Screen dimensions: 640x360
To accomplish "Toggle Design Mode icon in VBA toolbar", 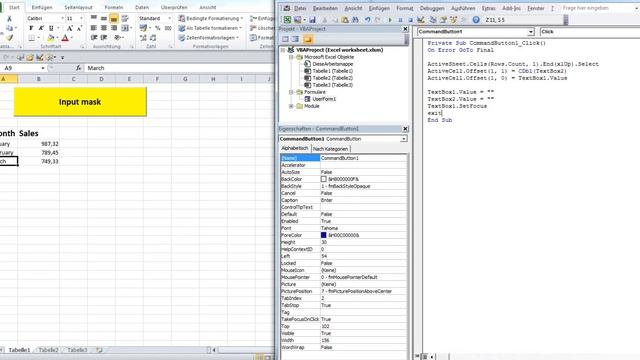I will (x=421, y=20).
